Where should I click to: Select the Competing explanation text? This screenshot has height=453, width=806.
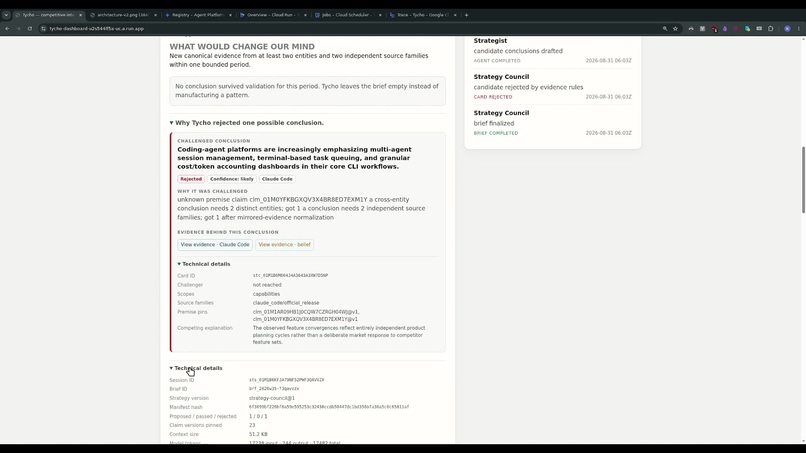pyautogui.click(x=339, y=335)
